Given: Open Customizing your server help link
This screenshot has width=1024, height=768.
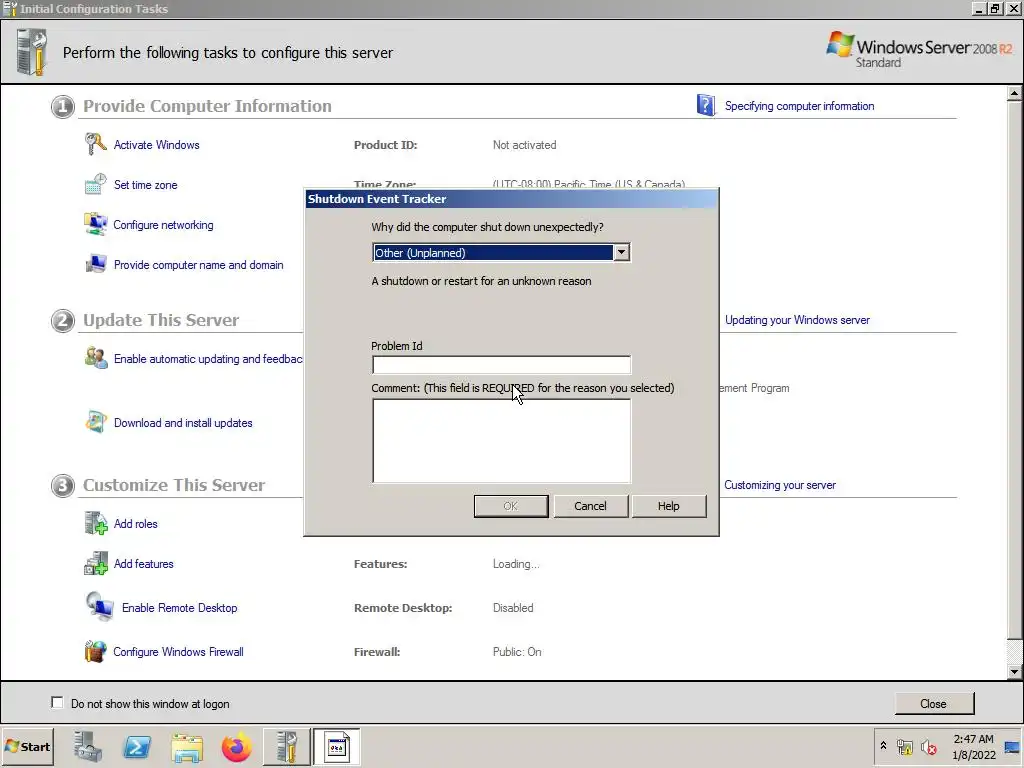Looking at the screenshot, I should click(780, 485).
